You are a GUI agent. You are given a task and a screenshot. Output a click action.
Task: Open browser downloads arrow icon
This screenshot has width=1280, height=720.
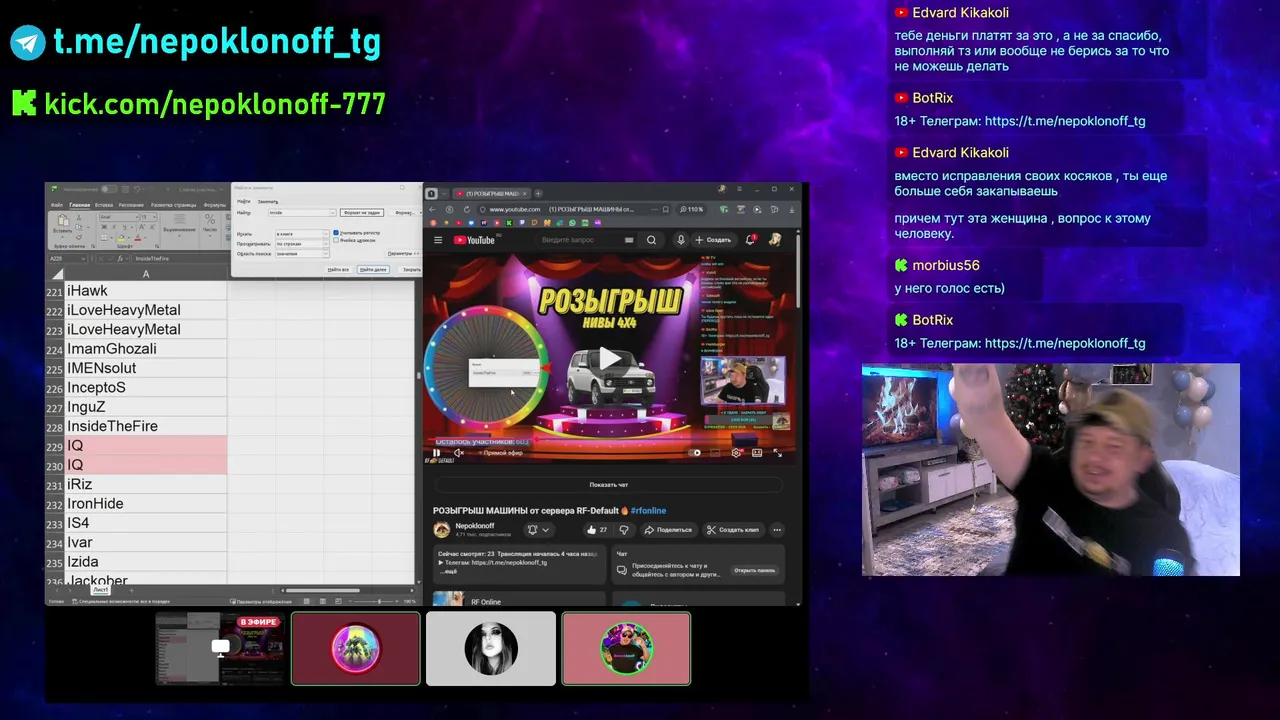click(792, 209)
